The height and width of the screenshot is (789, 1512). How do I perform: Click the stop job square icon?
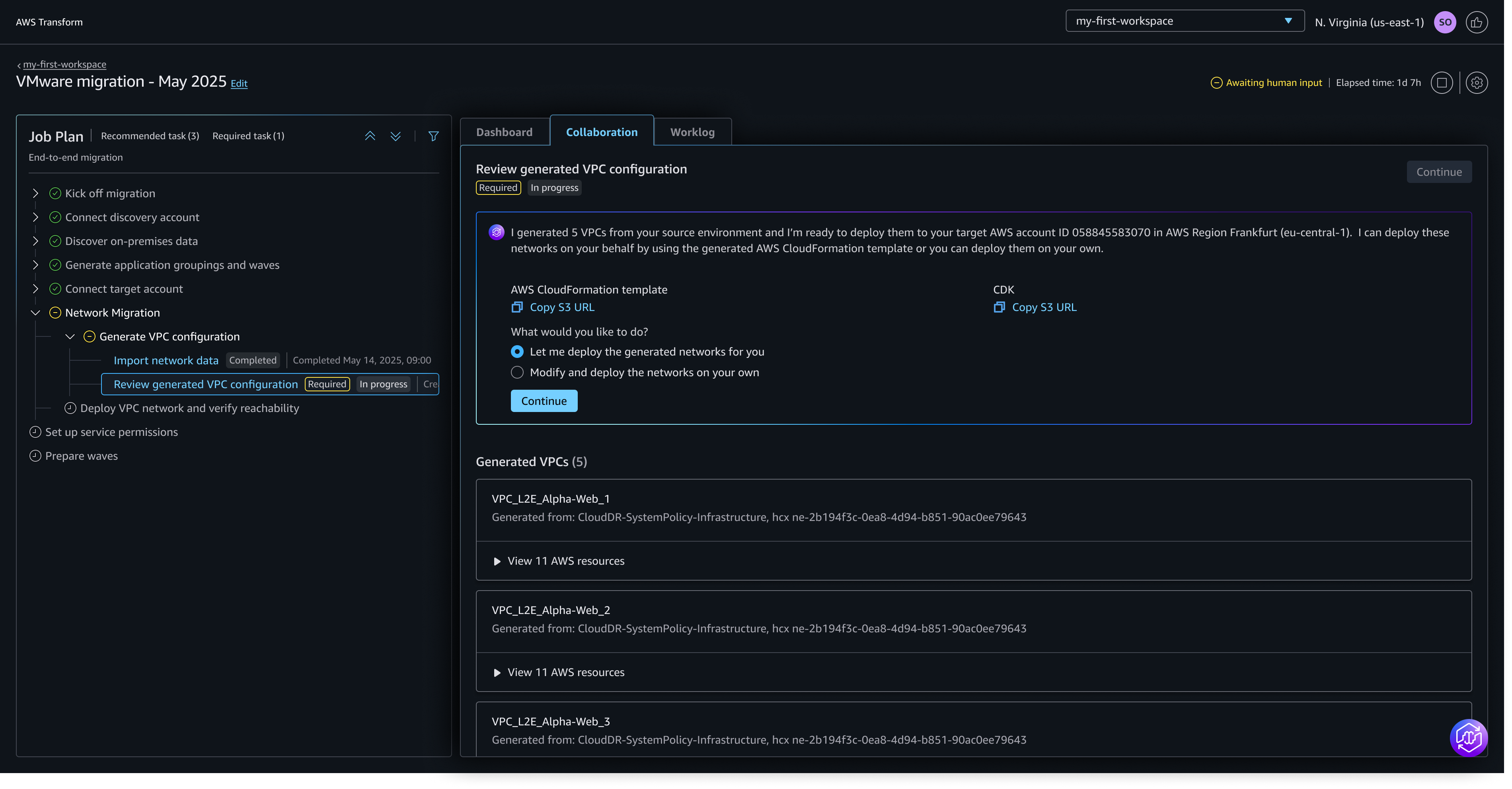coord(1442,83)
